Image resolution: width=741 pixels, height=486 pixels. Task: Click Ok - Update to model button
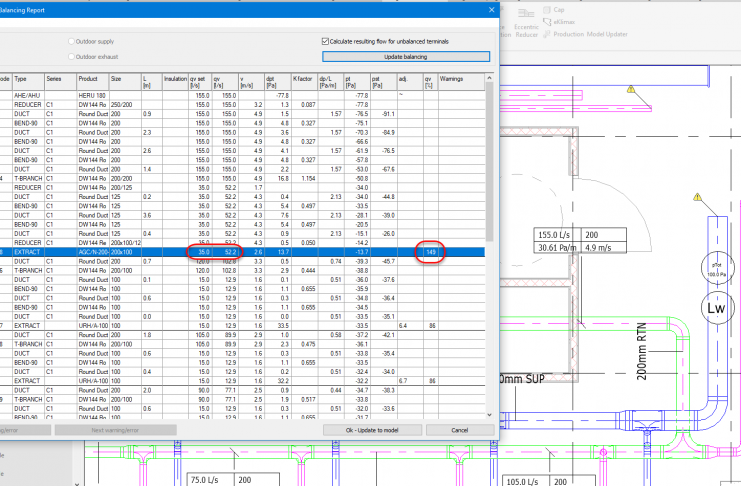click(372, 430)
